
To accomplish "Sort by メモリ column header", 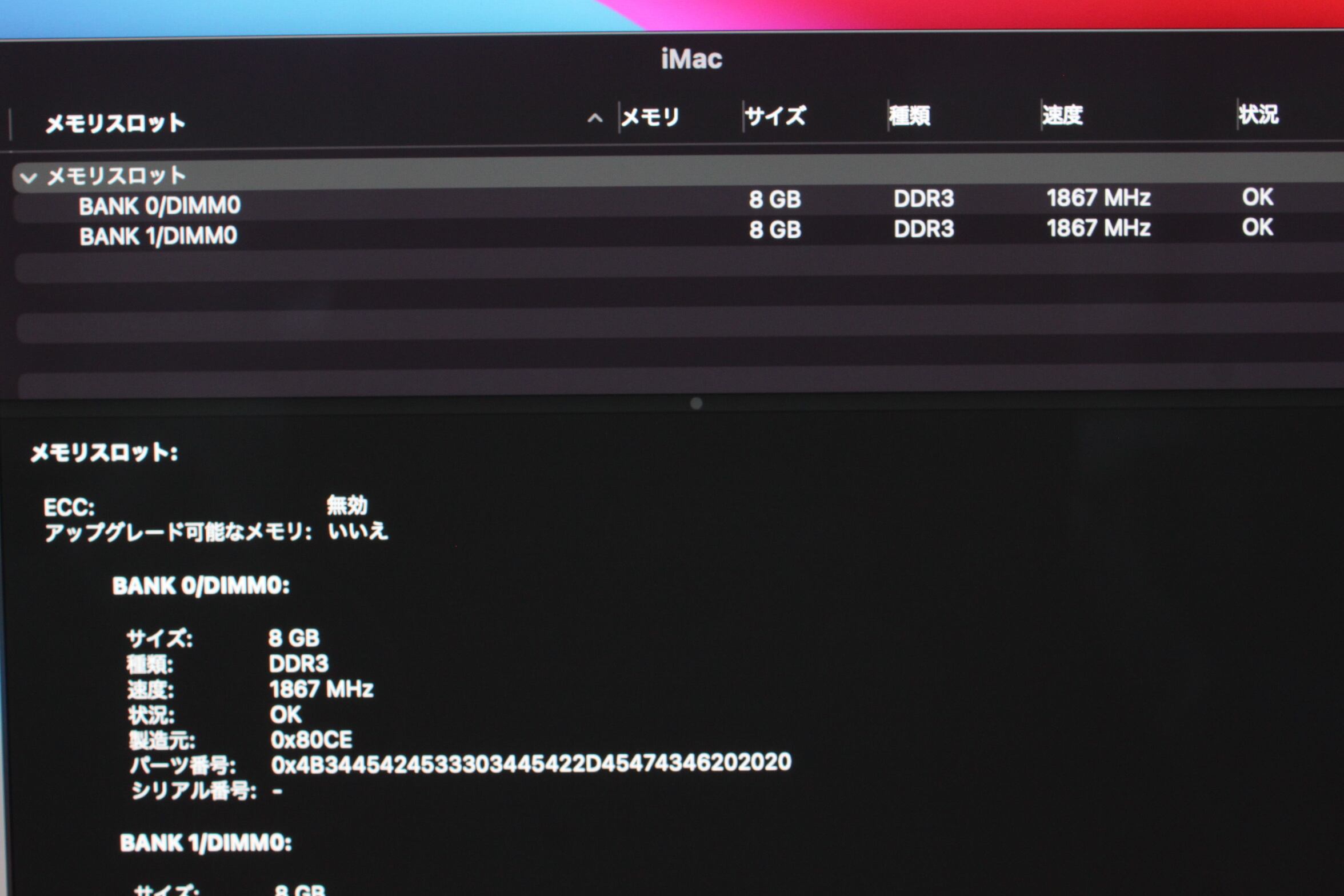I will [650, 117].
